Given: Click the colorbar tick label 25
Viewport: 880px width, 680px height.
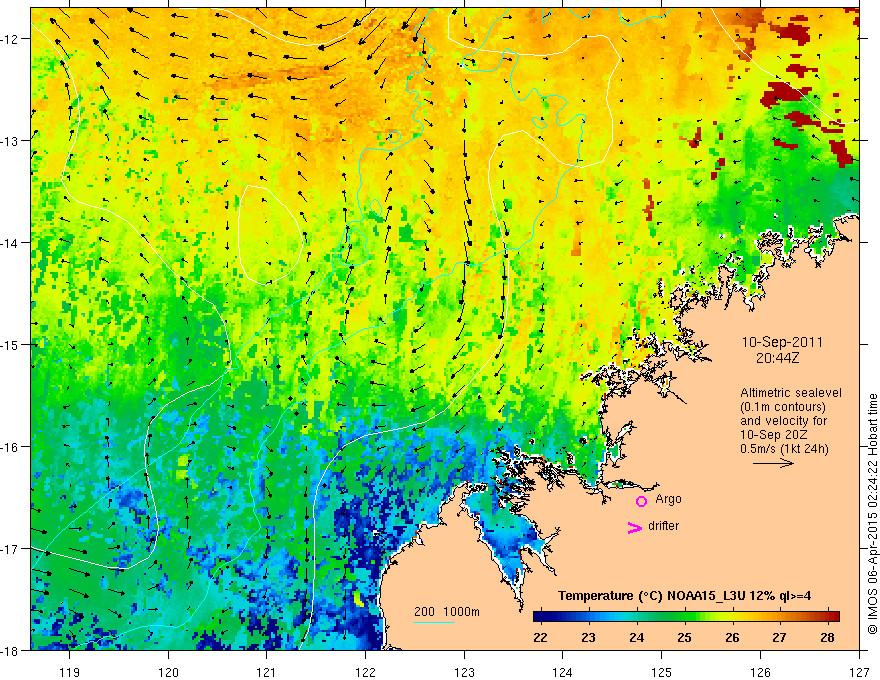Looking at the screenshot, I should [x=684, y=638].
